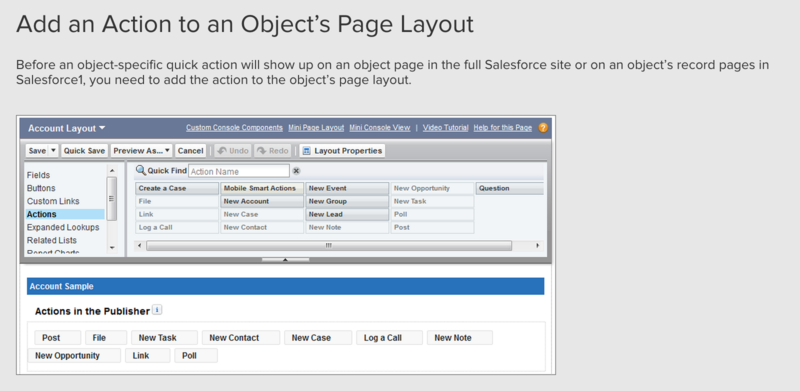800x391 pixels.
Task: Open the Save dropdown arrow
Action: point(54,151)
